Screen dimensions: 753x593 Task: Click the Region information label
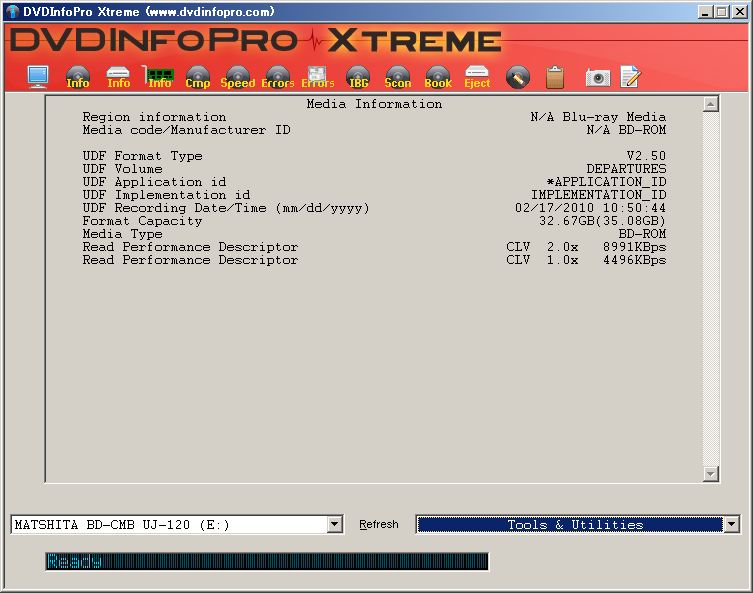coord(154,117)
